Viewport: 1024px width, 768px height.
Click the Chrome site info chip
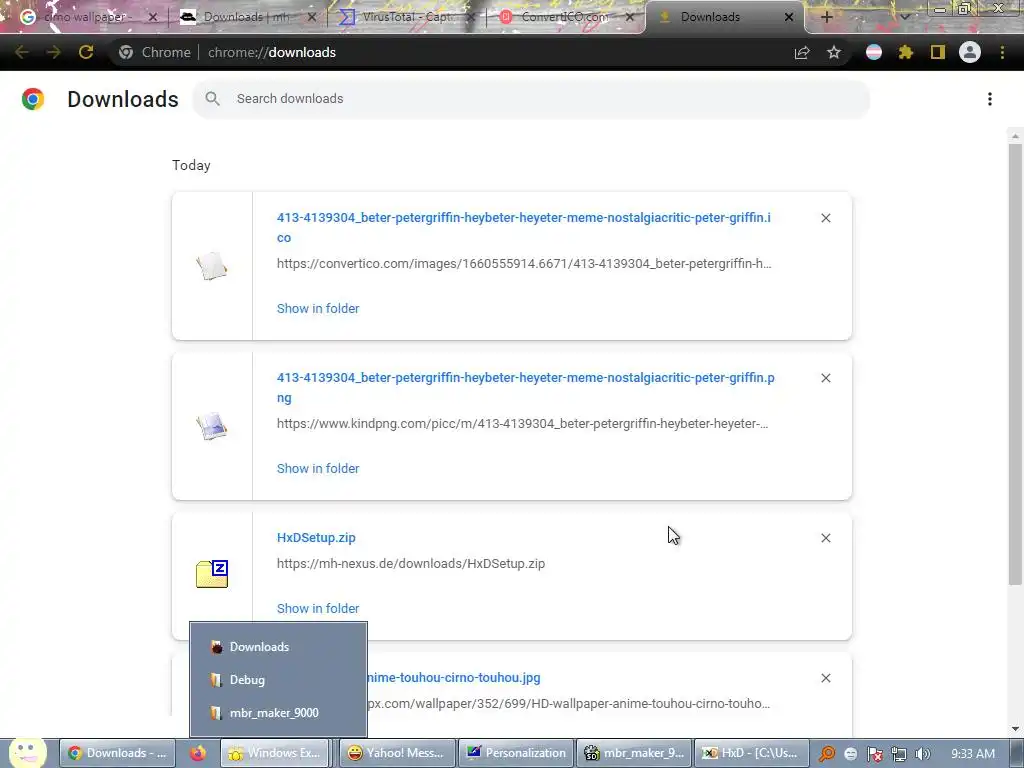(155, 52)
